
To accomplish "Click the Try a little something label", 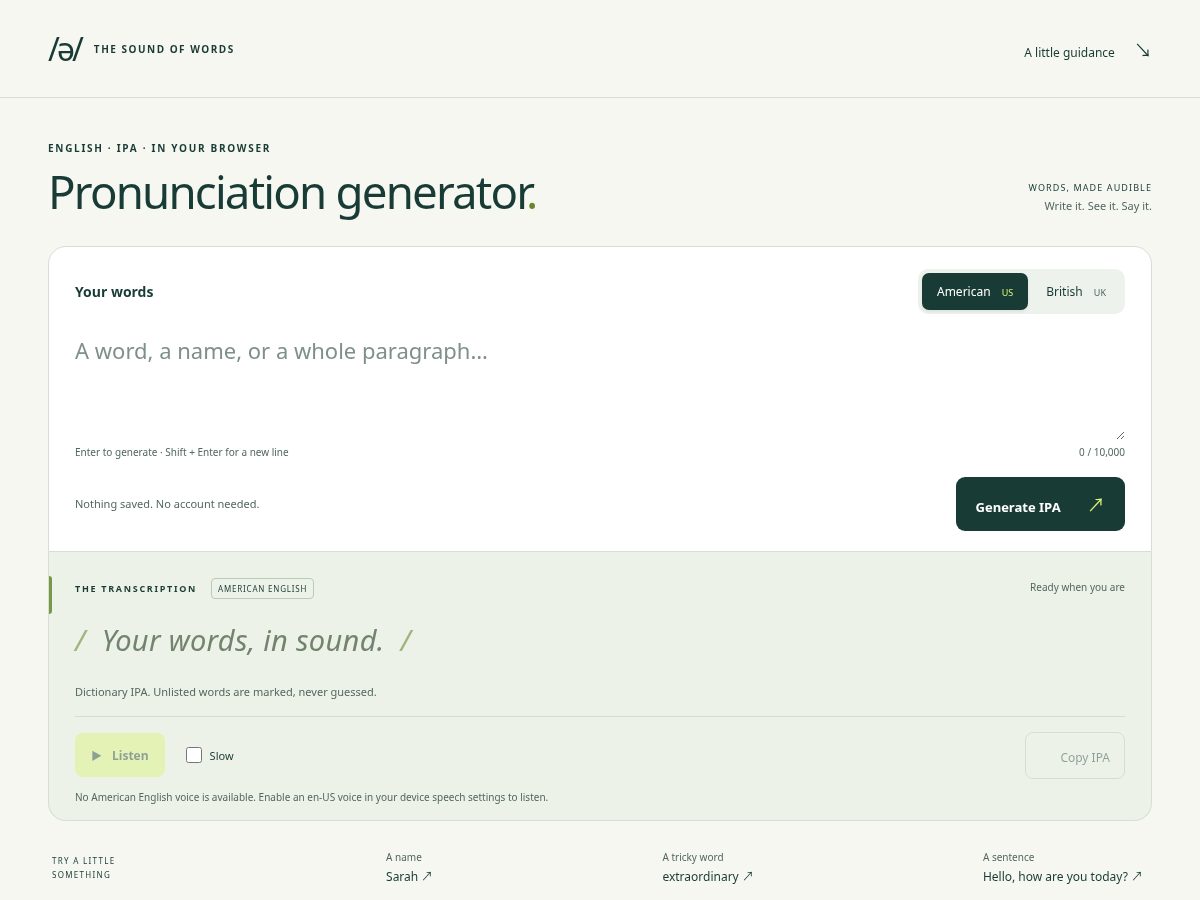I will (x=83, y=867).
